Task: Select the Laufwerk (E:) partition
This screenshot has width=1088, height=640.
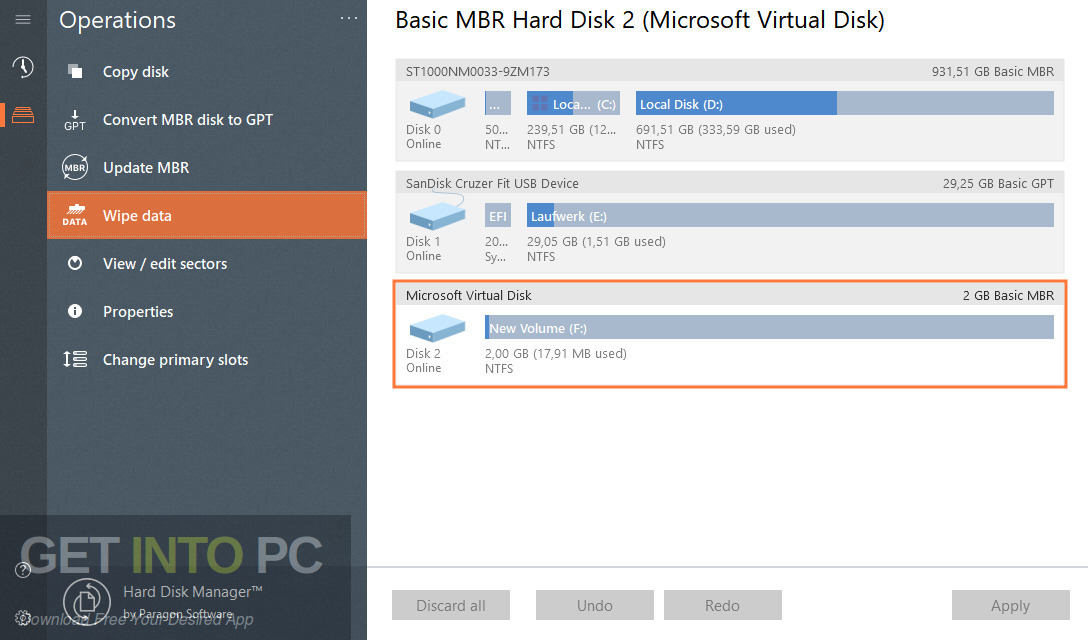Action: click(x=790, y=215)
